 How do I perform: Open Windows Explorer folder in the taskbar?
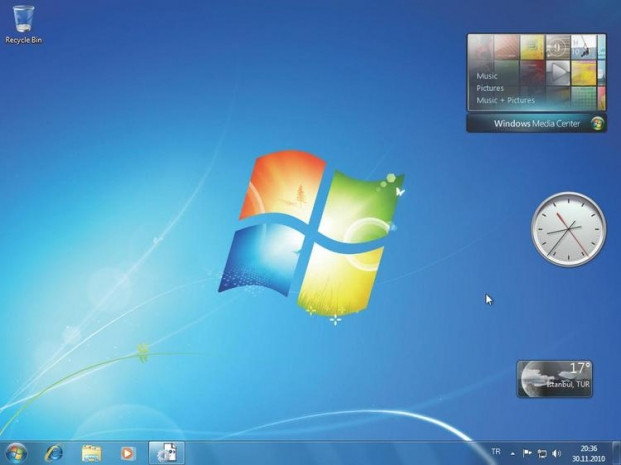[91, 453]
